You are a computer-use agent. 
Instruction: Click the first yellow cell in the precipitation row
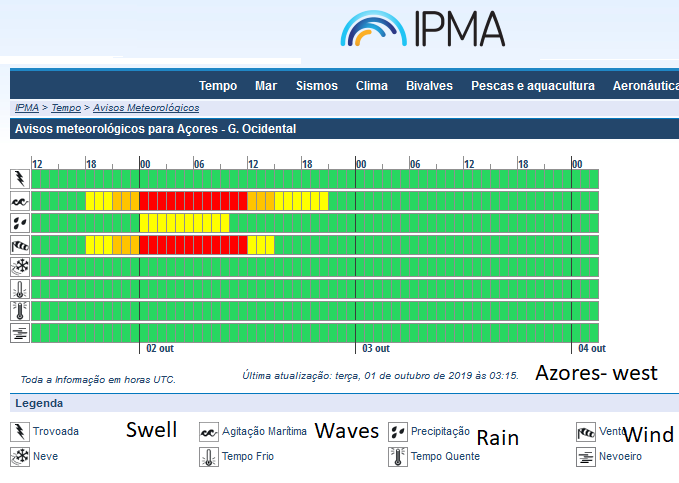[x=144, y=223]
